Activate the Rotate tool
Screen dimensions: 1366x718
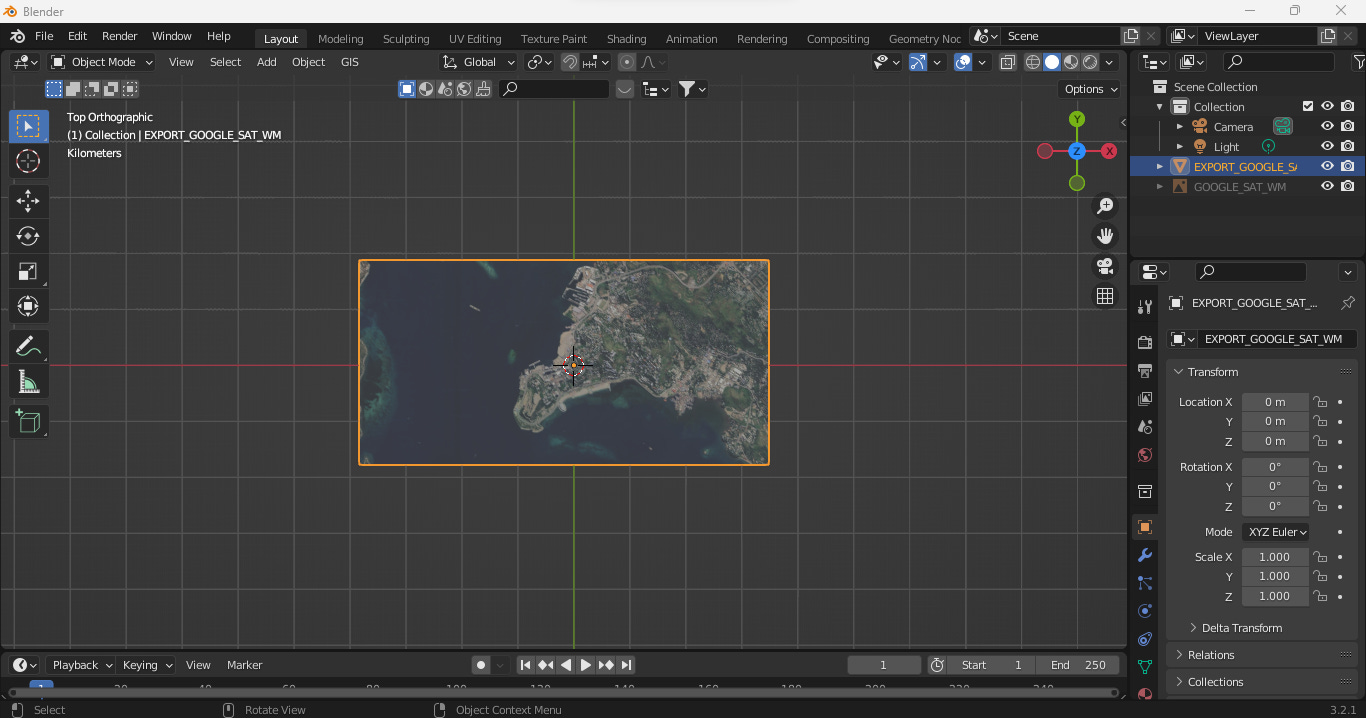[29, 236]
